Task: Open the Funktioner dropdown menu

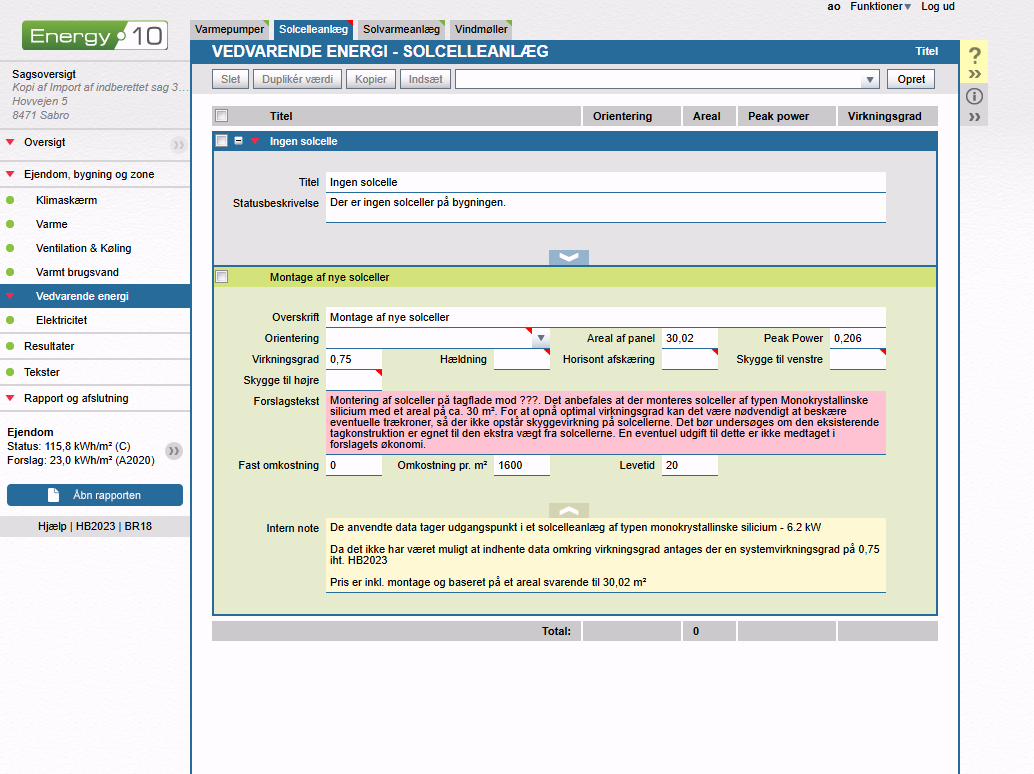Action: pyautogui.click(x=880, y=7)
